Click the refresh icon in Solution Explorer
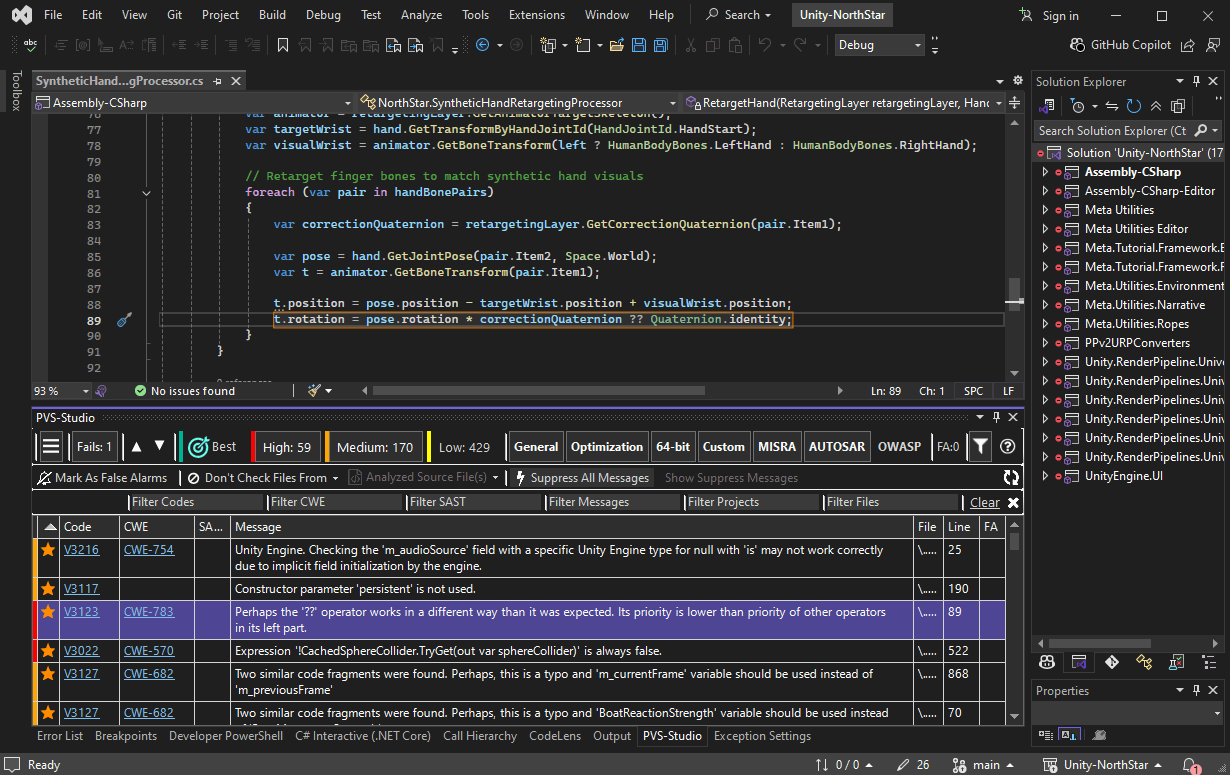Image resolution: width=1230 pixels, height=775 pixels. 1134,106
